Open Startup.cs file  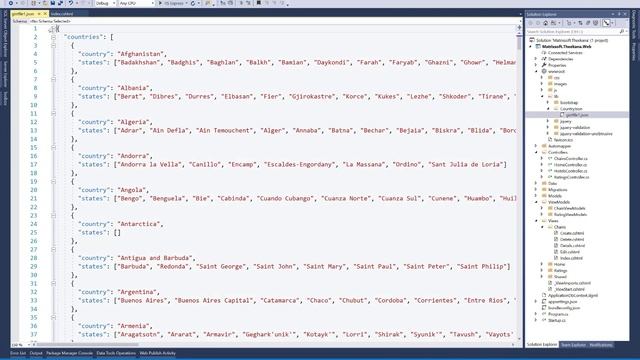pyautogui.click(x=557, y=320)
